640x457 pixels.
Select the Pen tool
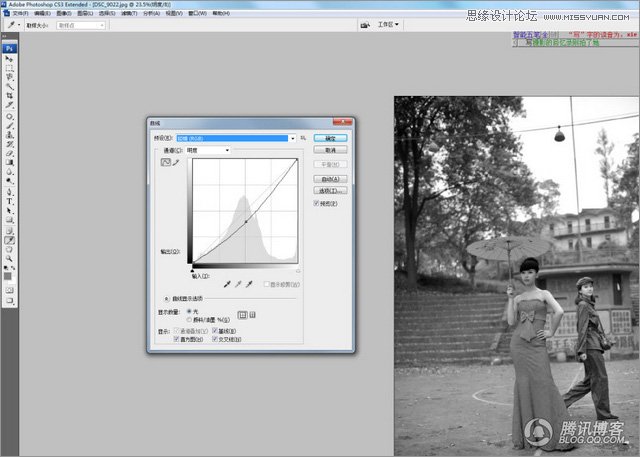tap(9, 192)
